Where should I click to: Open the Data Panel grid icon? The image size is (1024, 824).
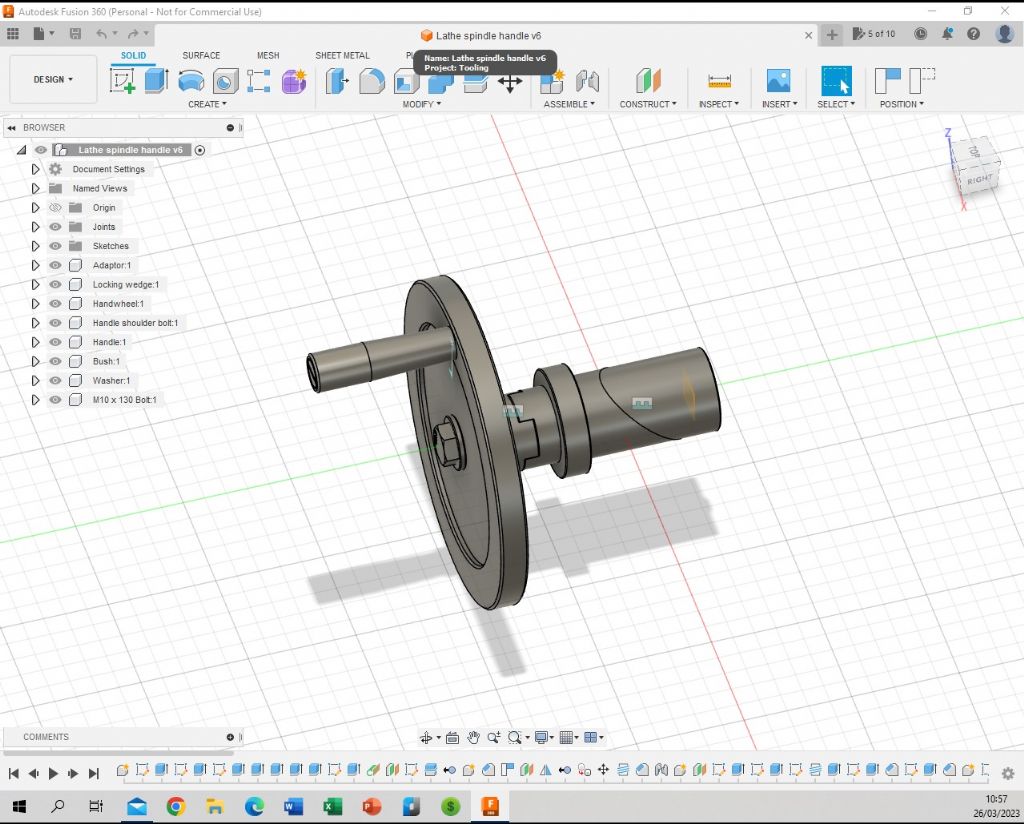point(13,34)
